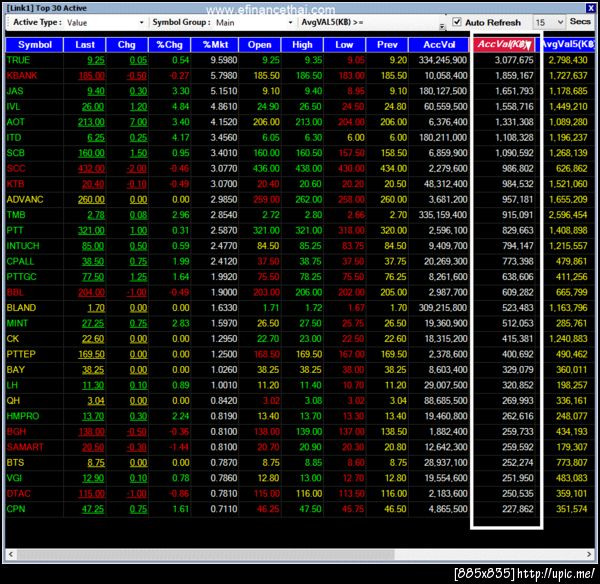The height and width of the screenshot is (584, 600).
Task: Select the CPN symbol
Action: click(16, 509)
